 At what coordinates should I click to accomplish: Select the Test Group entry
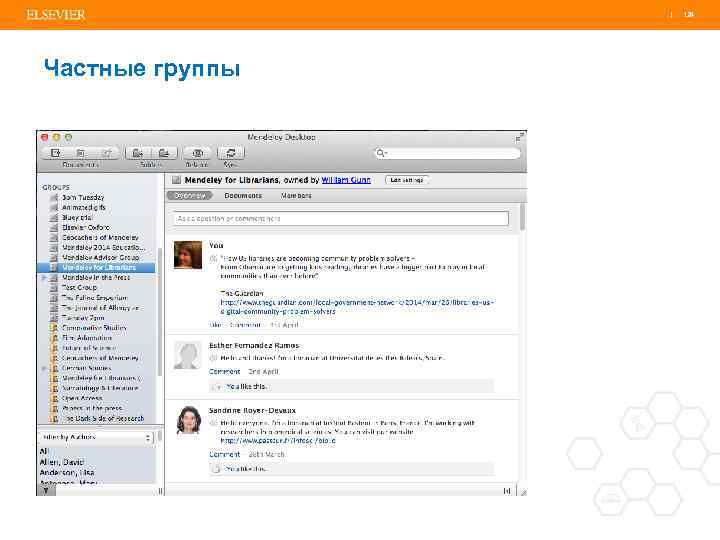point(79,287)
